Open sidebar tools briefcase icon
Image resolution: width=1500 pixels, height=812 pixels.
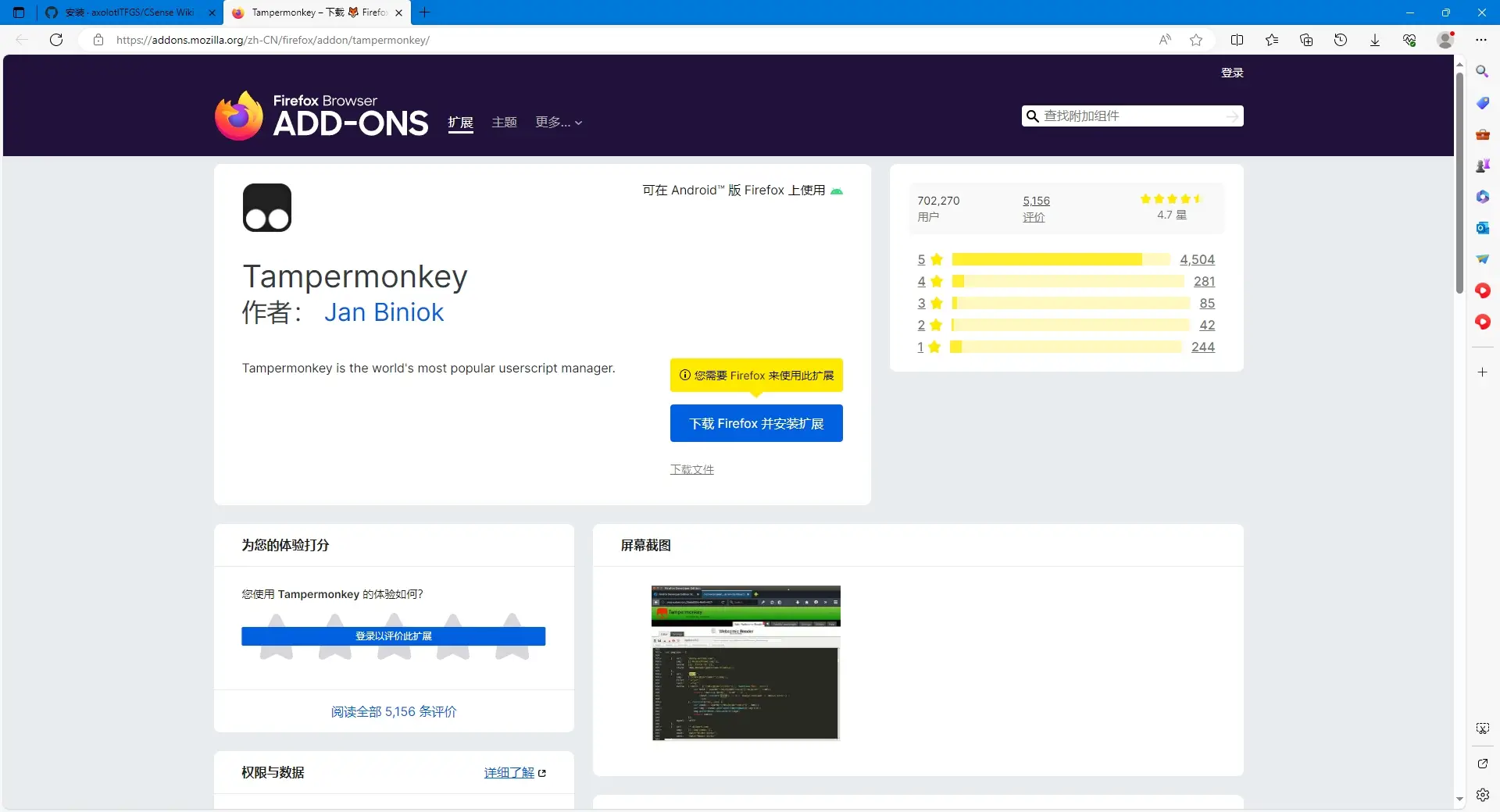(1482, 134)
